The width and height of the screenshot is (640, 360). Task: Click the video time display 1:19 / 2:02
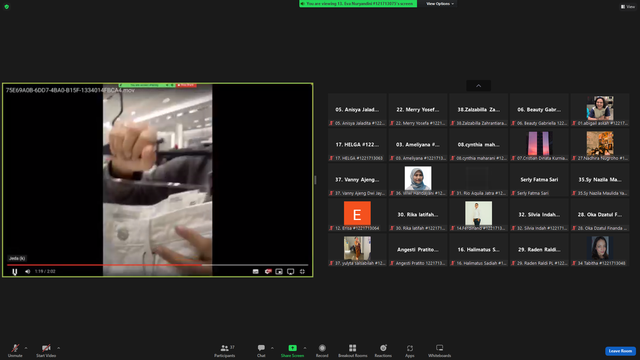click(x=45, y=271)
